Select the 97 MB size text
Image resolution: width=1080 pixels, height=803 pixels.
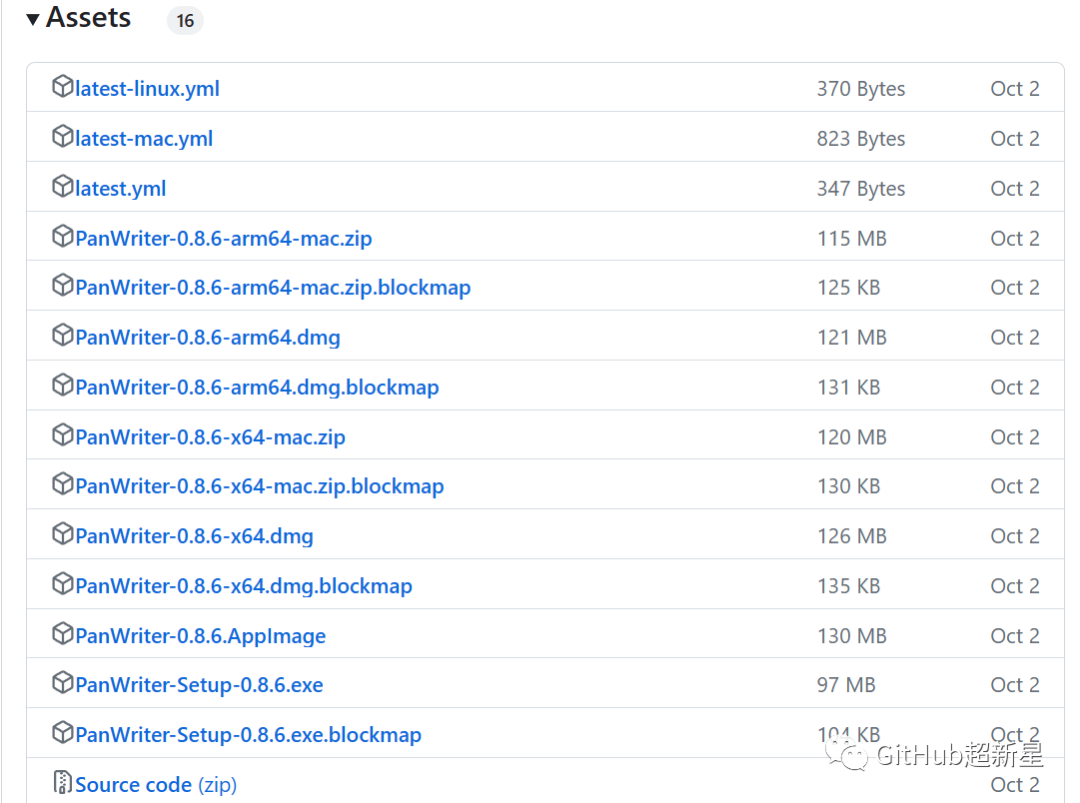847,685
